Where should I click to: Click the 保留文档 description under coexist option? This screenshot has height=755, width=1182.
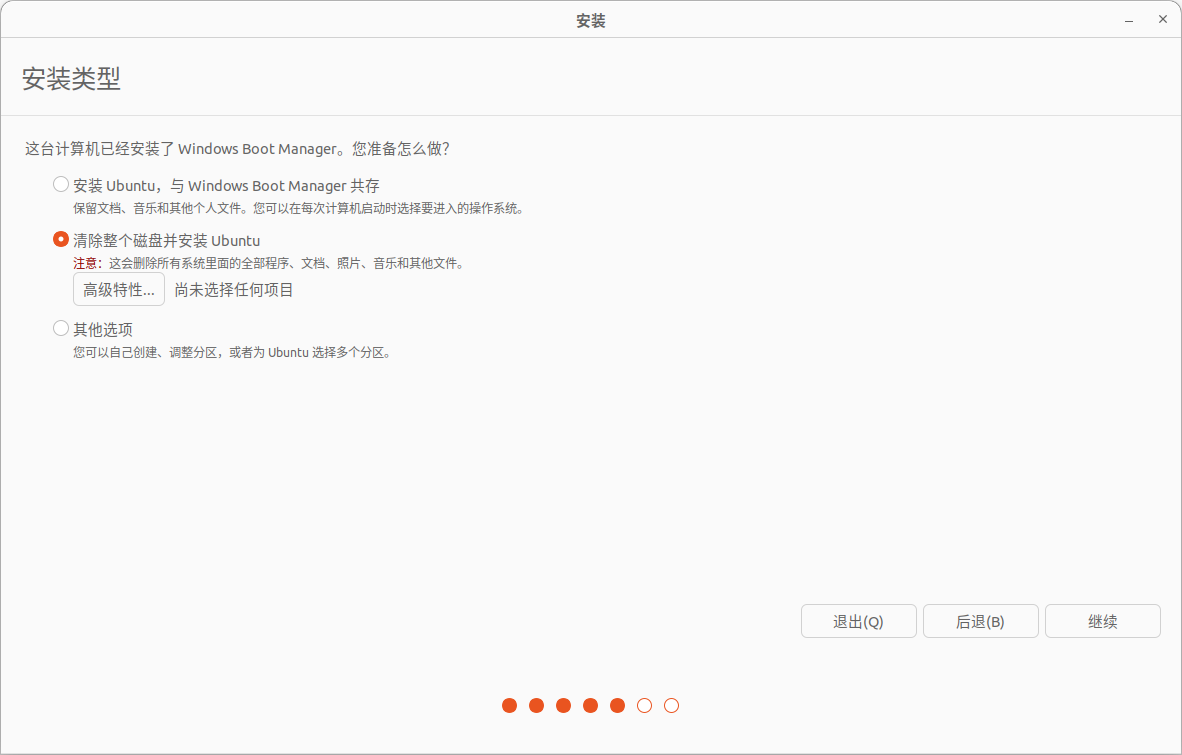click(299, 208)
